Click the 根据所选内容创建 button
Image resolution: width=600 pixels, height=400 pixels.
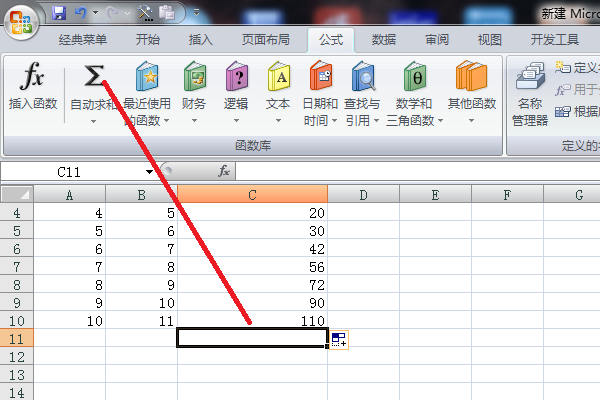point(577,111)
